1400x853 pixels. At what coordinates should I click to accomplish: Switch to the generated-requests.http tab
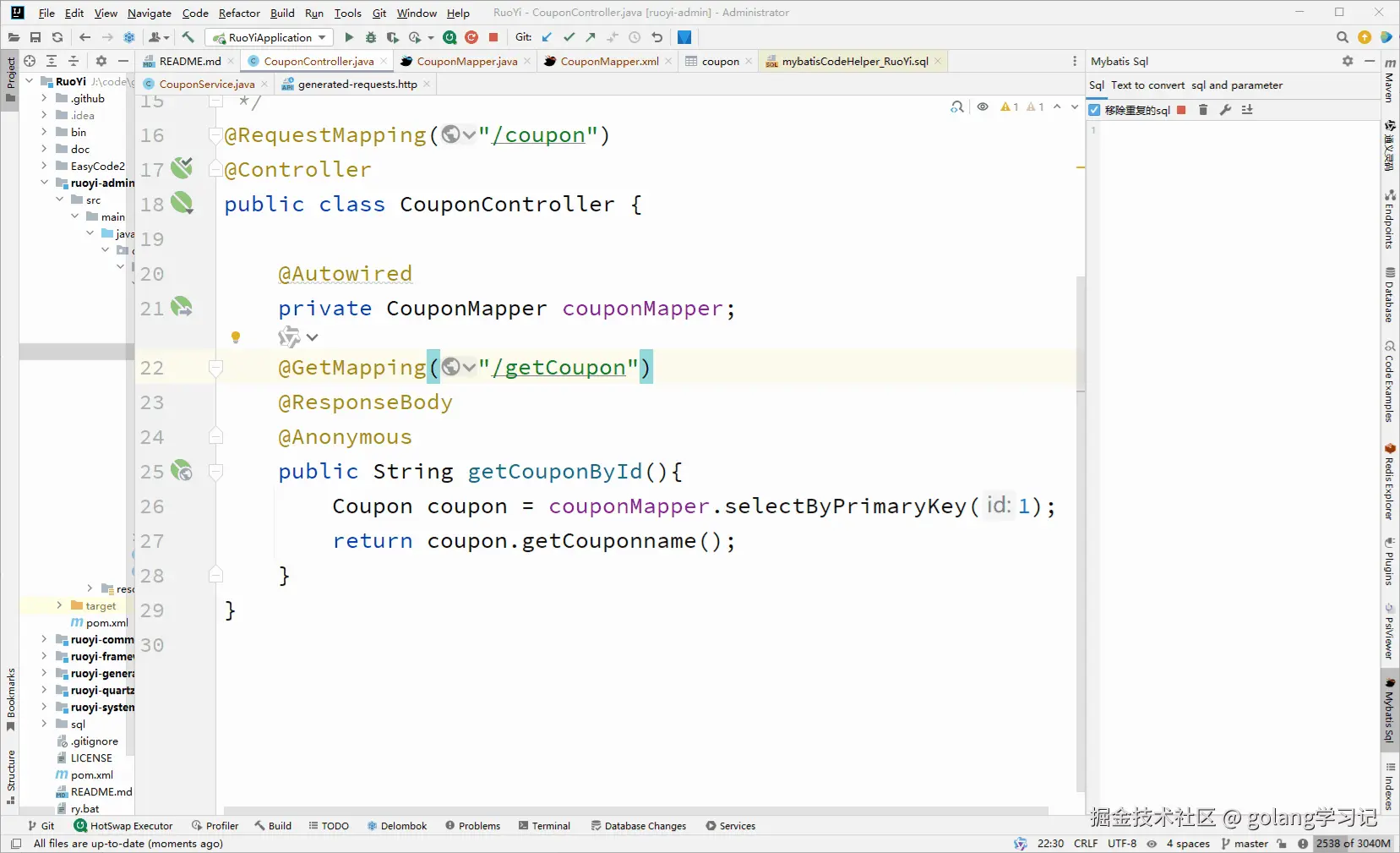[x=357, y=84]
